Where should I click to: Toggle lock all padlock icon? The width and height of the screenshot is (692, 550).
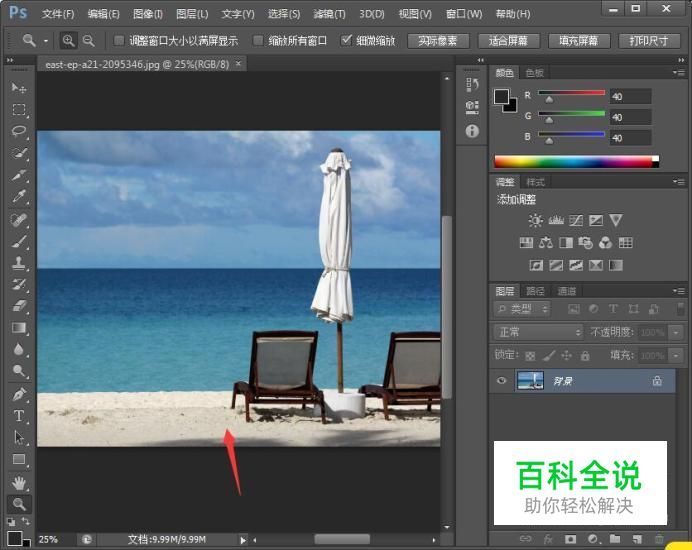coord(585,355)
